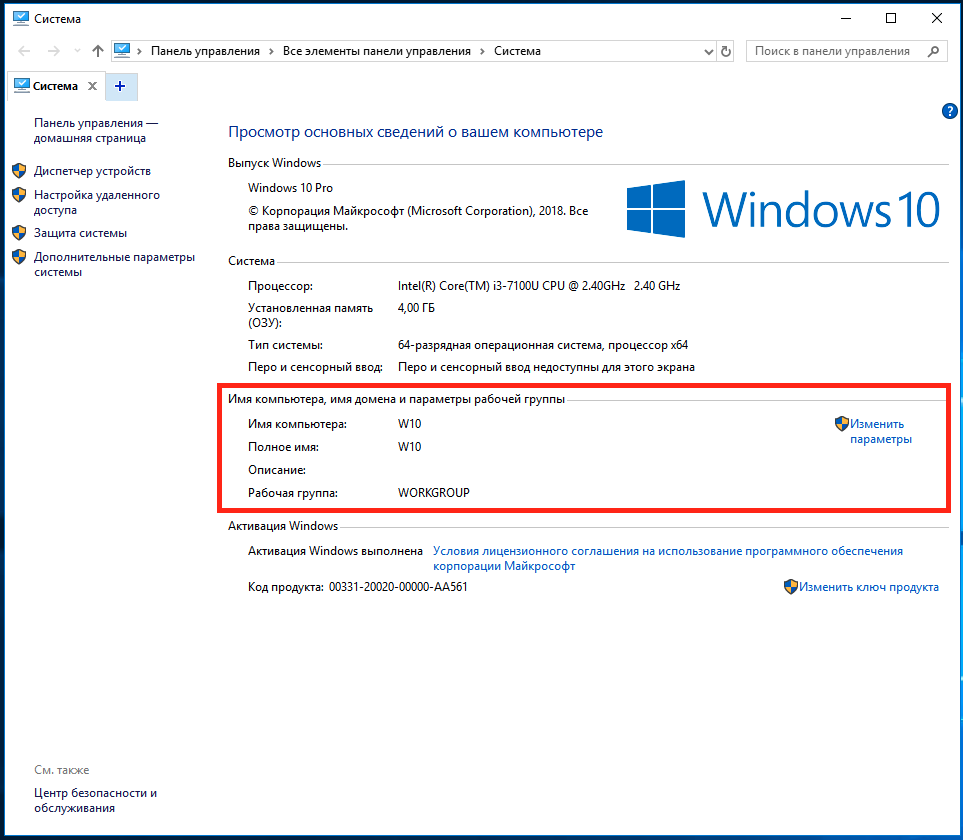Click Изменить параметры link
This screenshot has height=840, width=963.
[881, 432]
